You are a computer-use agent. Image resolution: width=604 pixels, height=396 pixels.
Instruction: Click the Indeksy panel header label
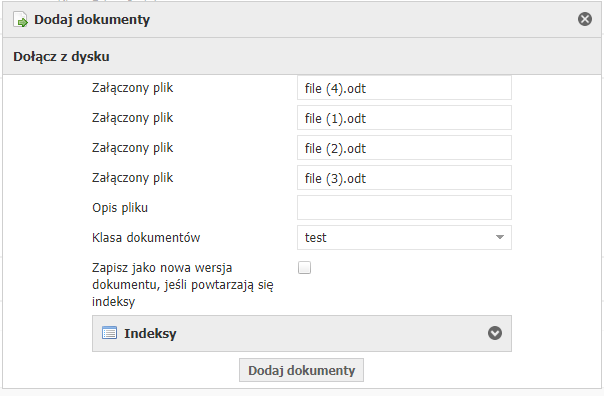pos(150,333)
